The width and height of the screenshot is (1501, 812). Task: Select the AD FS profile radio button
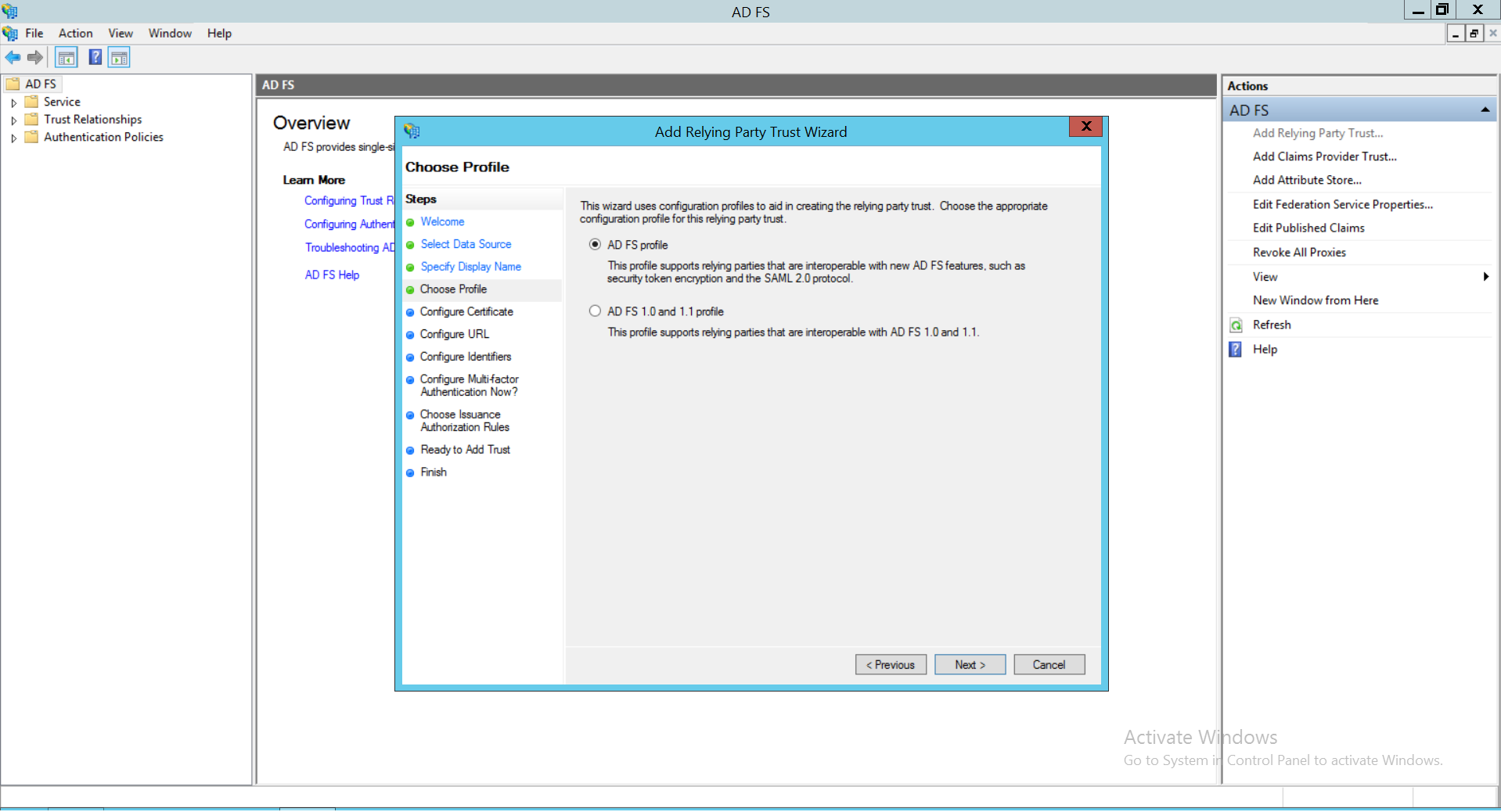tap(595, 244)
